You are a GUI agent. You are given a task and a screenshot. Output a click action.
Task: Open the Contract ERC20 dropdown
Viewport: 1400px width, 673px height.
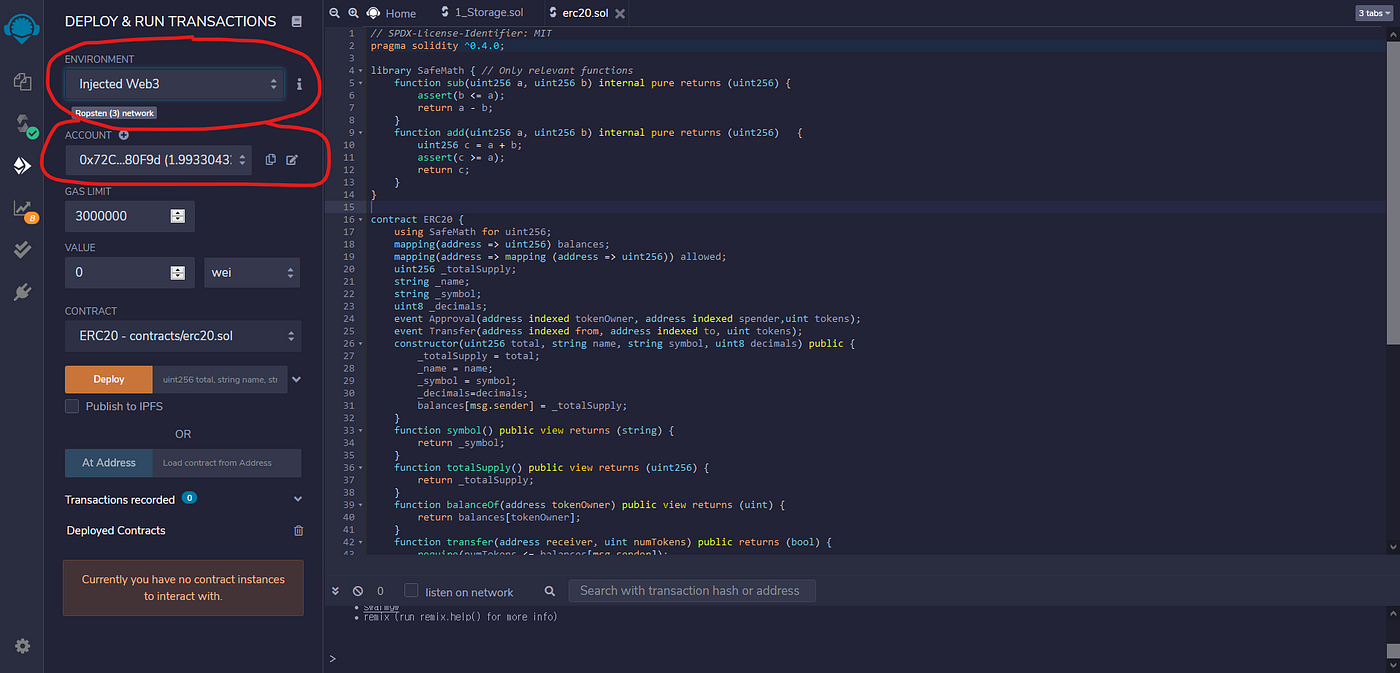click(183, 336)
